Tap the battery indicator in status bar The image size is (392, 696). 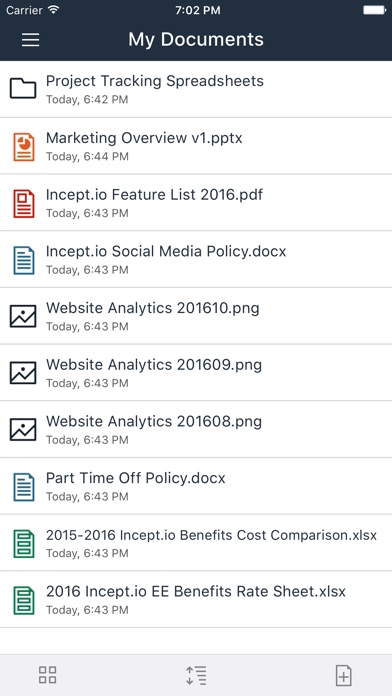(375, 10)
